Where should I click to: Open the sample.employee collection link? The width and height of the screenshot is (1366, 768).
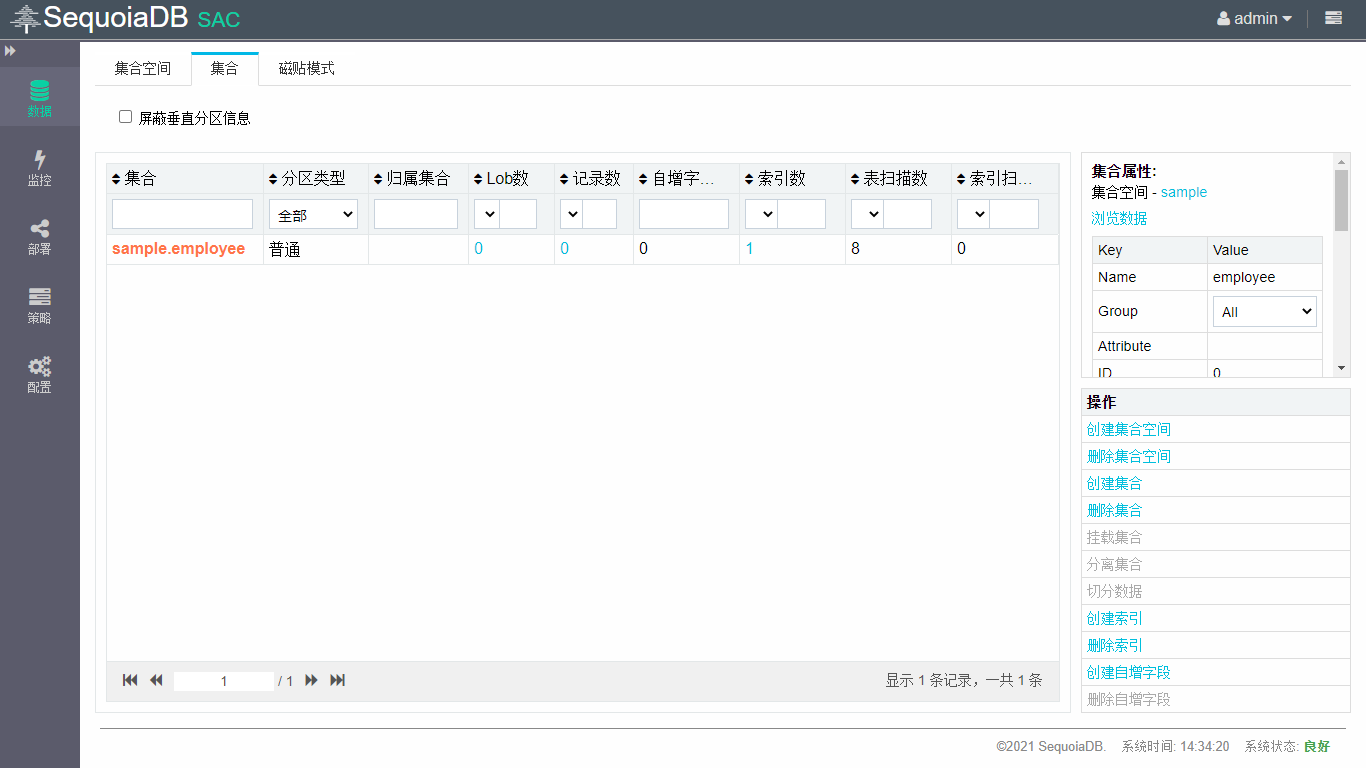pyautogui.click(x=178, y=249)
